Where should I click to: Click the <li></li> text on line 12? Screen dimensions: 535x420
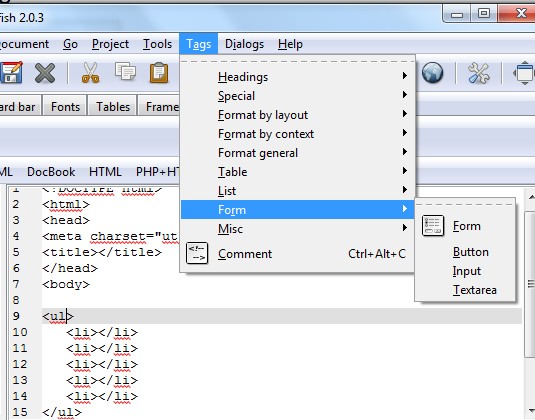click(x=102, y=364)
